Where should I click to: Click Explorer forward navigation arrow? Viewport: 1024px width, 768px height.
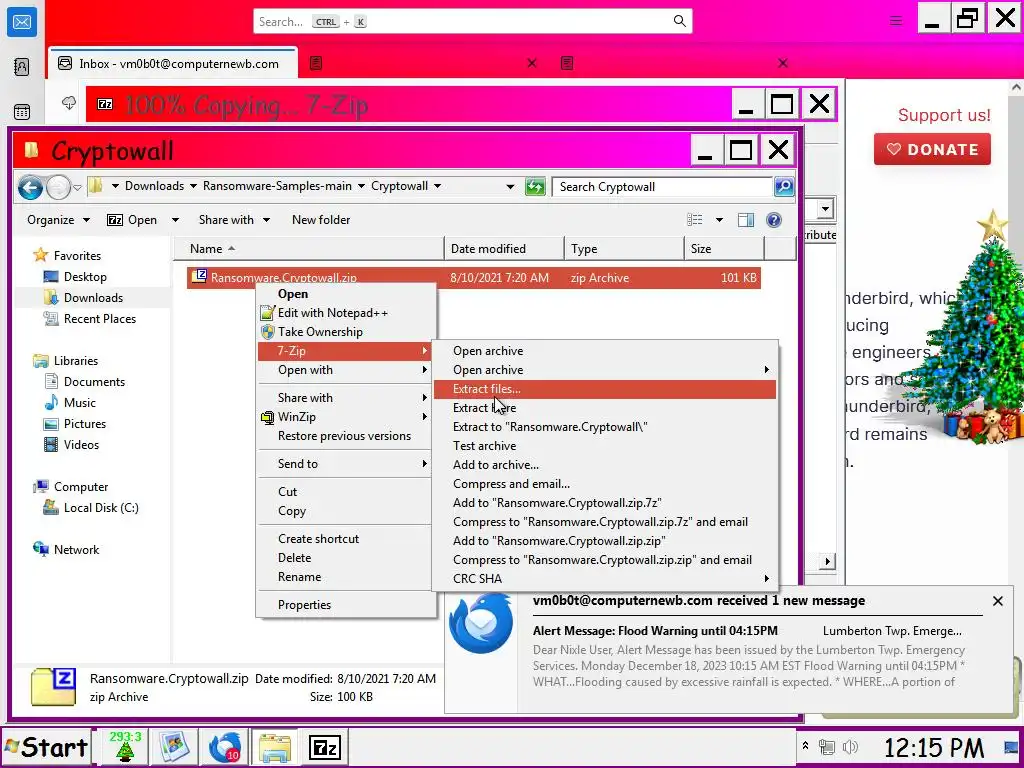pyautogui.click(x=58, y=187)
